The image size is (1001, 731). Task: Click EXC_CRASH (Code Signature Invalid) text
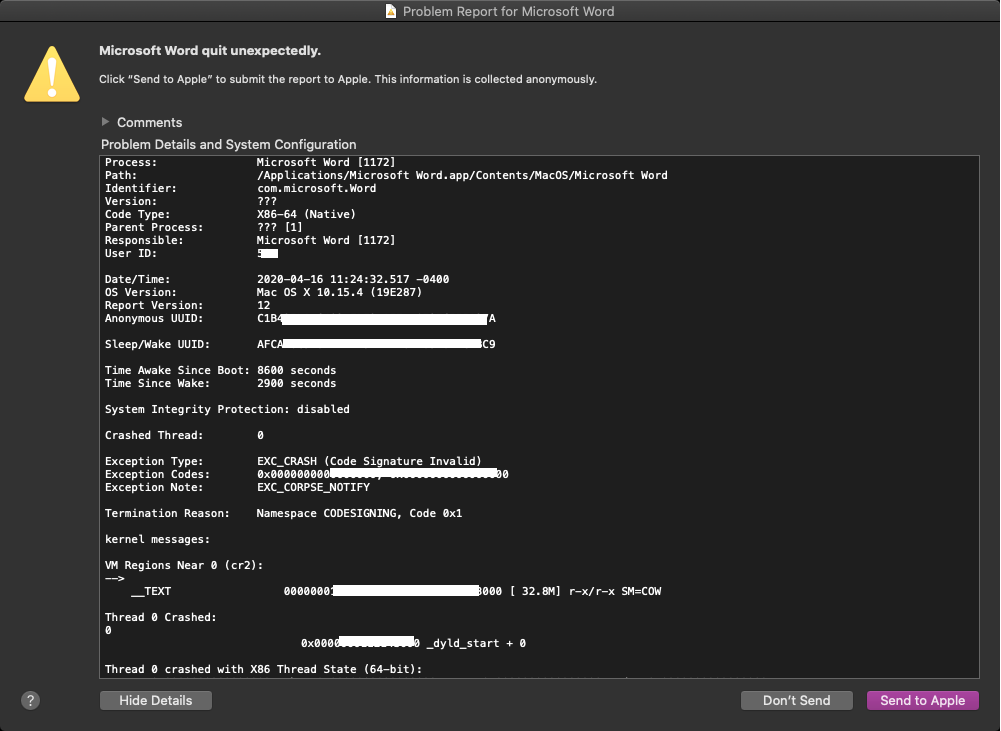[369, 461]
